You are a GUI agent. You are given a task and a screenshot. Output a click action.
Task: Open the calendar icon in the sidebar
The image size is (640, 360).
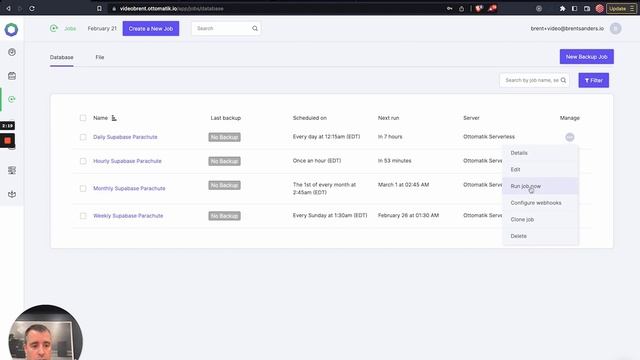click(x=12, y=76)
